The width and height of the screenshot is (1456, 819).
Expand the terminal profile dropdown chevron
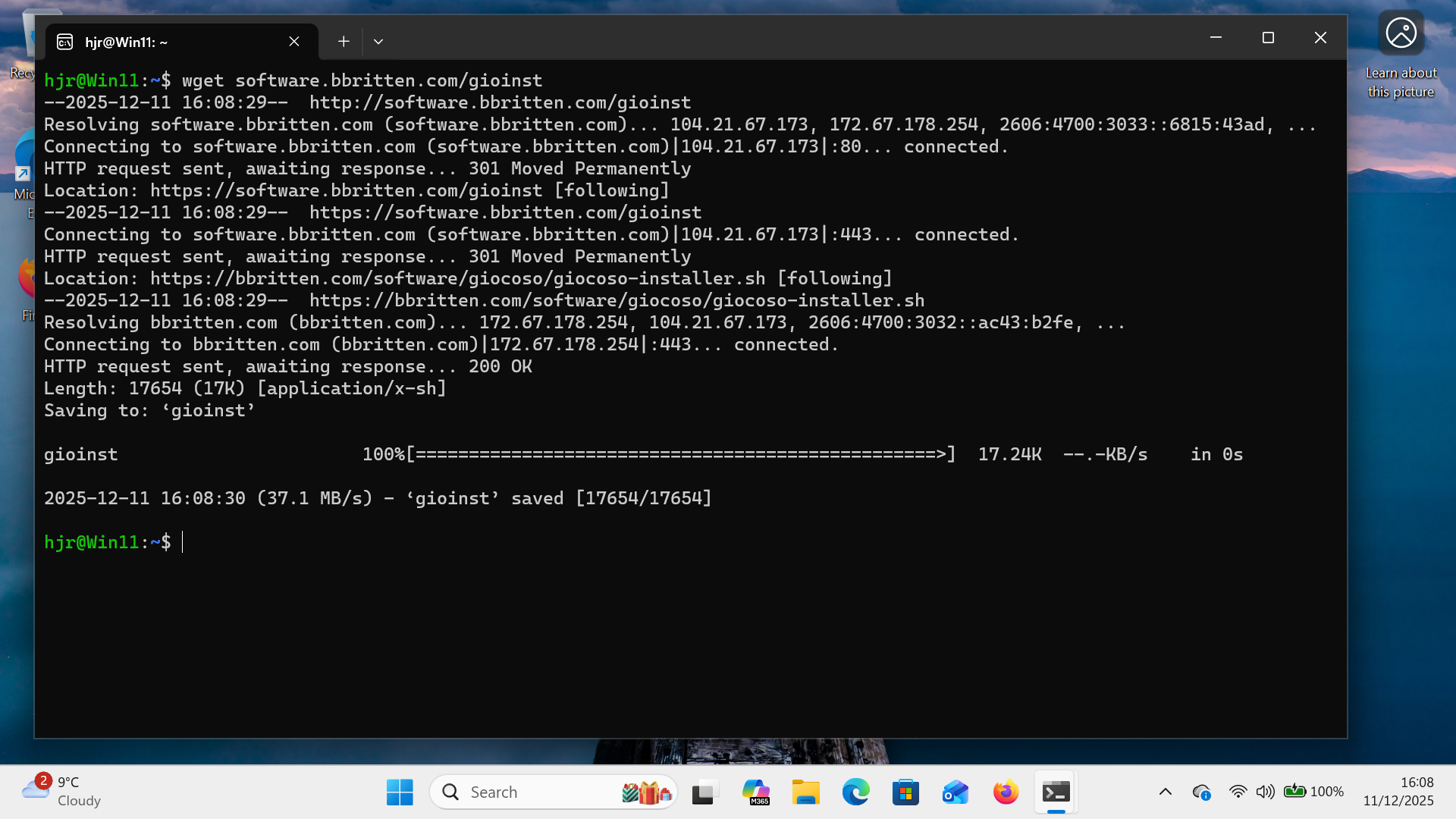[x=378, y=42]
